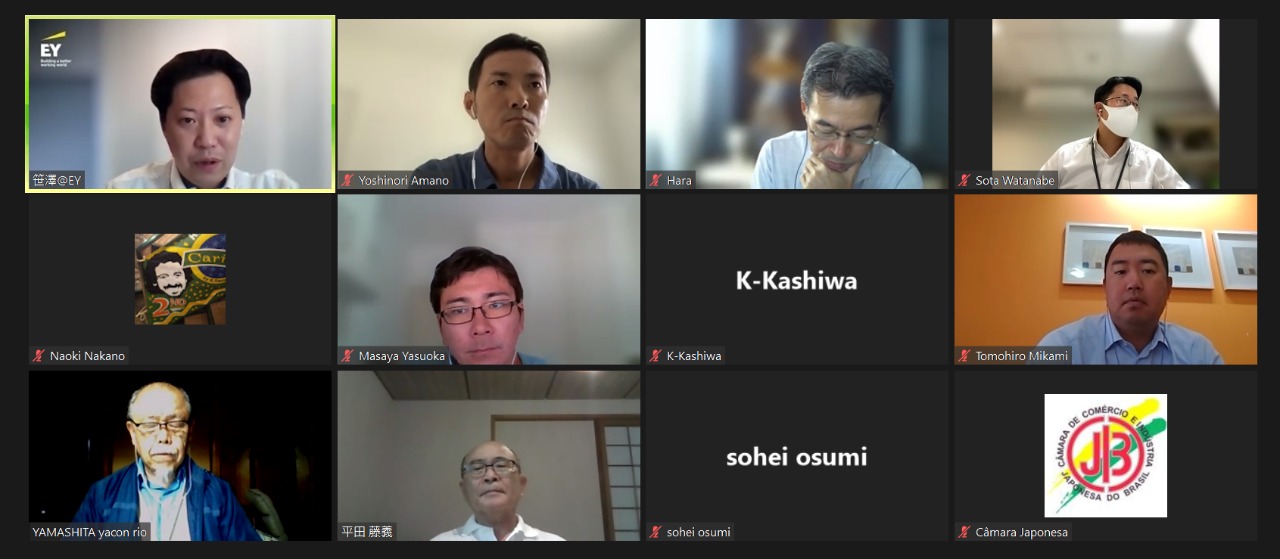Select Tomohiro Mikami's video tile

(x=1106, y=279)
